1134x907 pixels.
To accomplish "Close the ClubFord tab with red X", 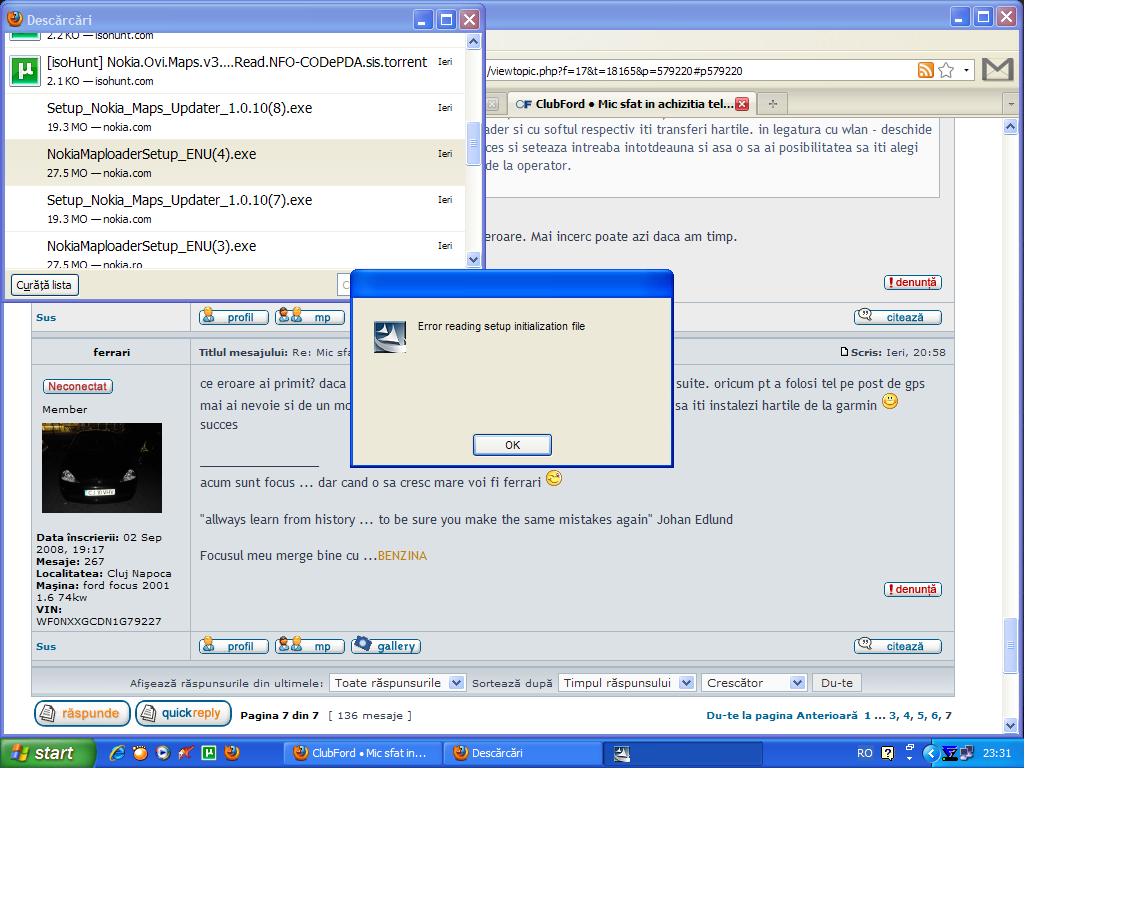I will [742, 104].
